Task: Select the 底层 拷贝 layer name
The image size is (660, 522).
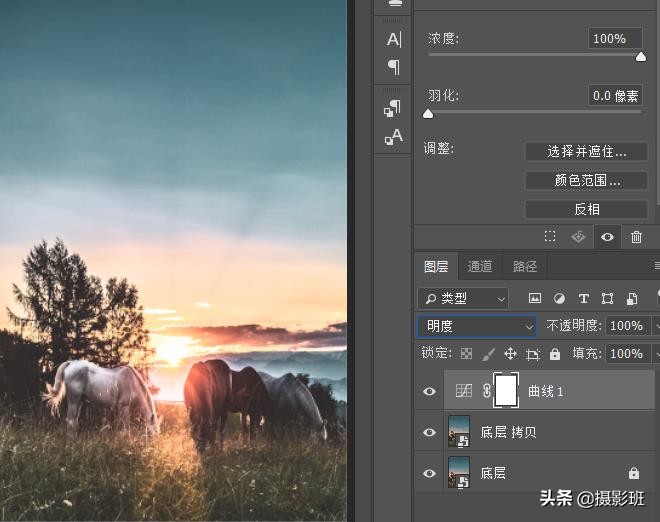Action: (508, 432)
